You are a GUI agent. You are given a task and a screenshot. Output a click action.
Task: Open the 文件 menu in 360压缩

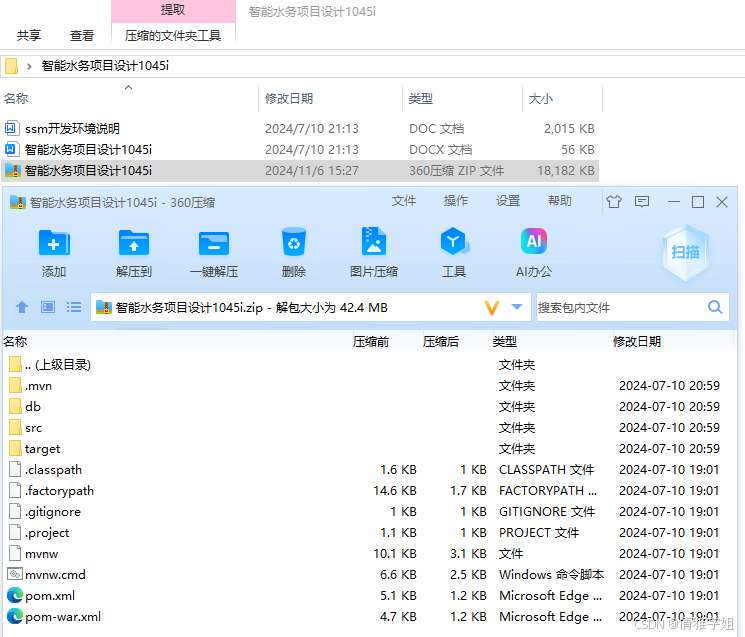pyautogui.click(x=403, y=201)
